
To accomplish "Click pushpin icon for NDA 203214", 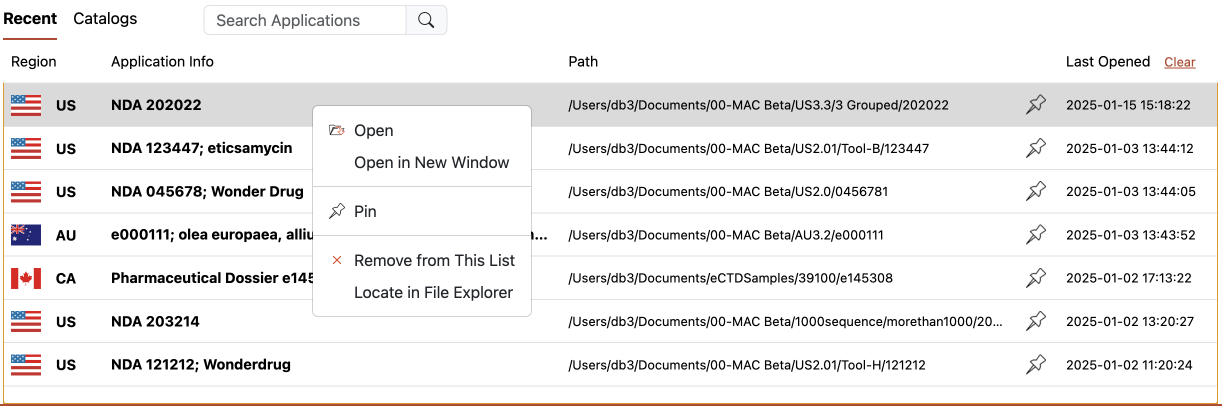I will click(x=1036, y=321).
